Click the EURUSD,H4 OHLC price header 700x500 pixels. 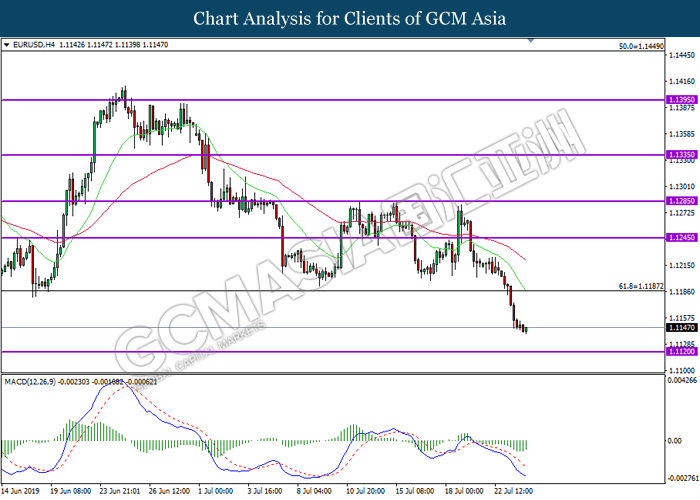click(x=91, y=45)
